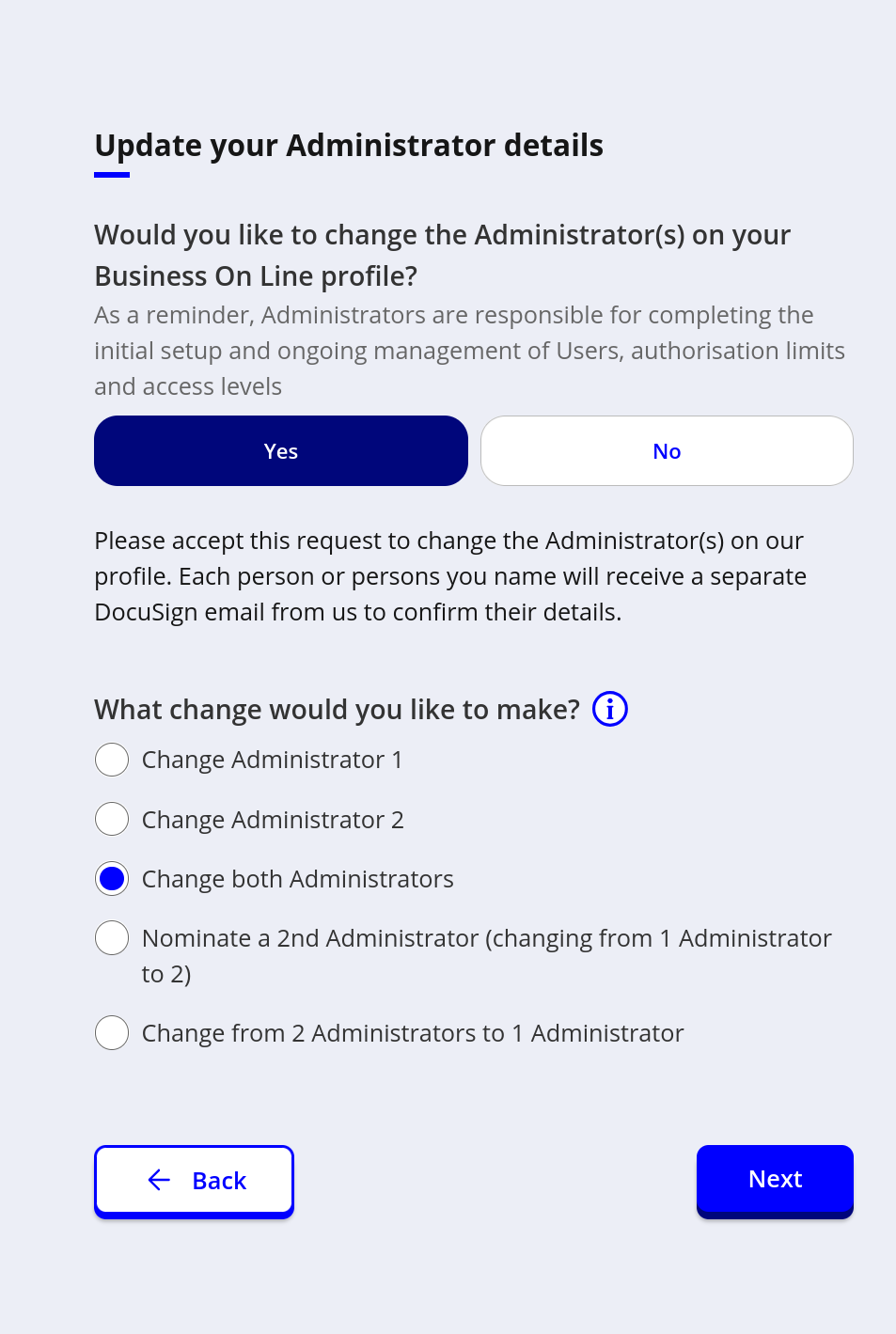Click the "Change from 2 Administrators" label text
The image size is (896, 1334).
click(412, 1033)
